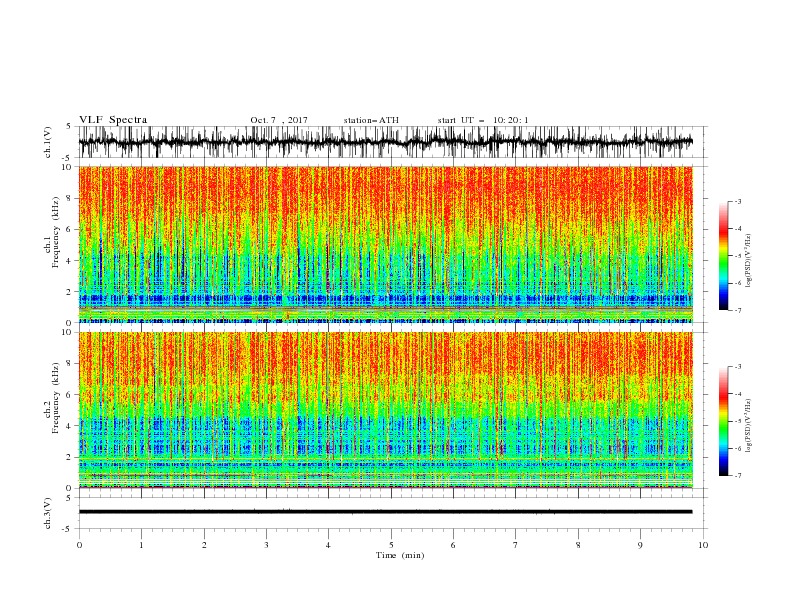The image size is (792, 612).
Task: Click the "start UT = 10:20: 1" text
Action: pyautogui.click(x=483, y=120)
